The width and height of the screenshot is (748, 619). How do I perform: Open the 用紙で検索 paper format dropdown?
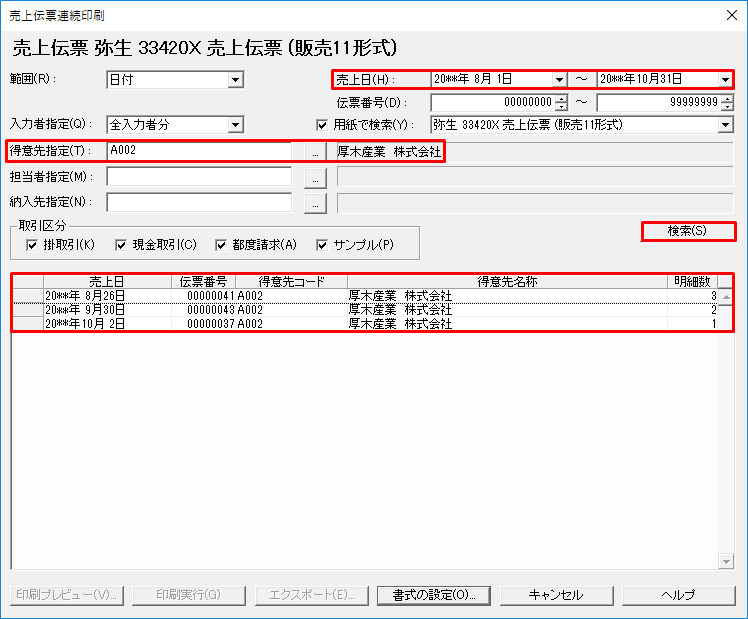[x=725, y=125]
